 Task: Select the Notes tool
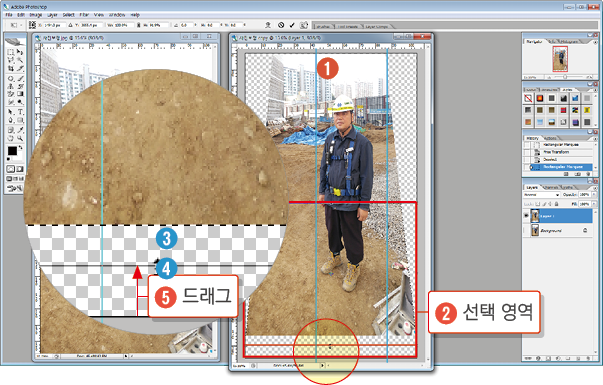tap(10, 130)
